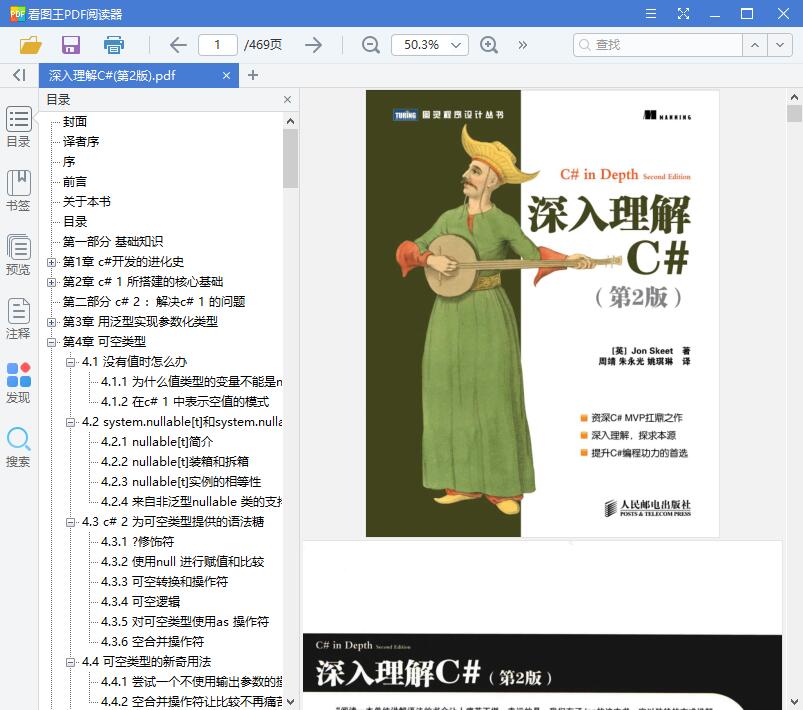Click the book cover page in the viewer
The image size is (803, 710).
tap(542, 314)
